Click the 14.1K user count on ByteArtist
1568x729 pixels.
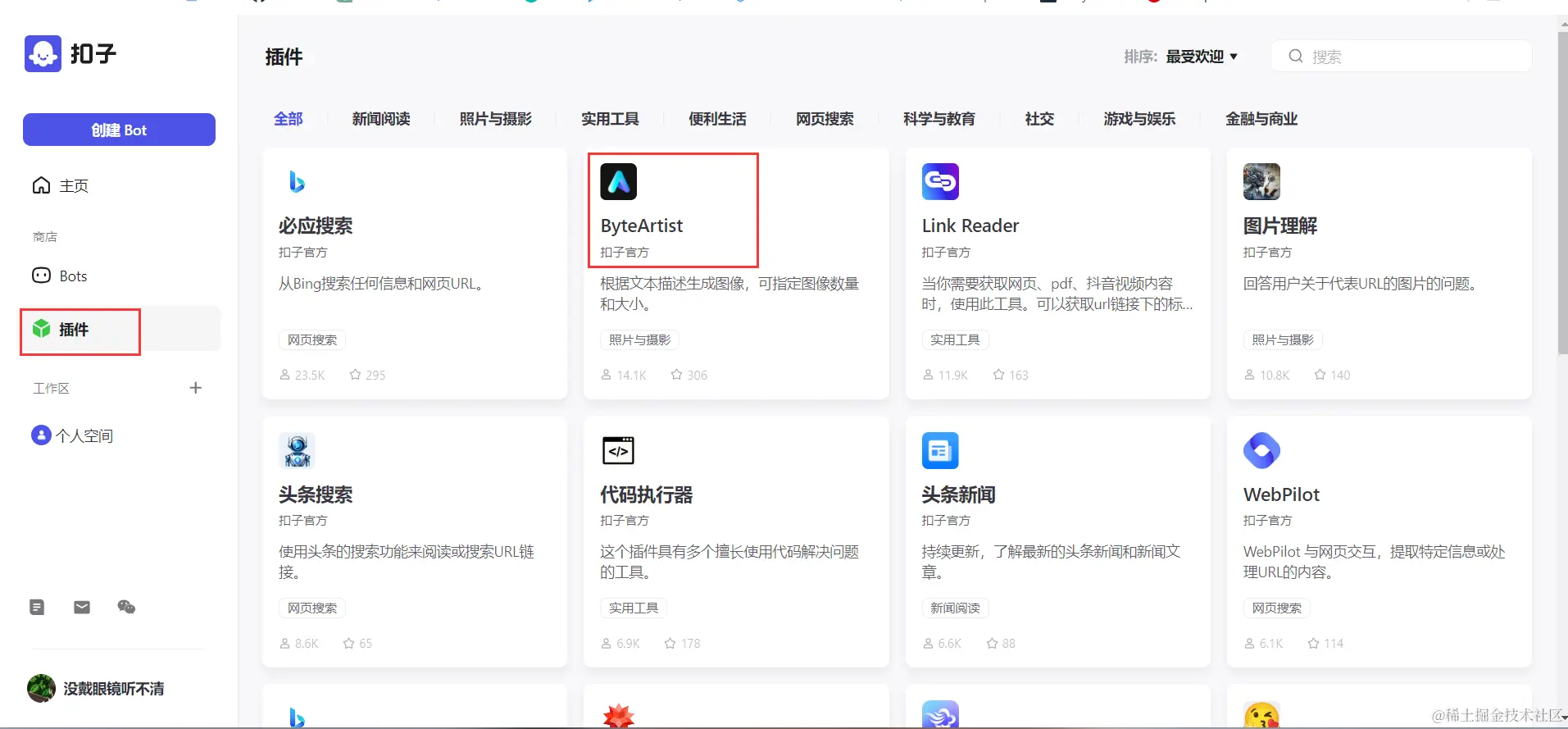(x=624, y=375)
